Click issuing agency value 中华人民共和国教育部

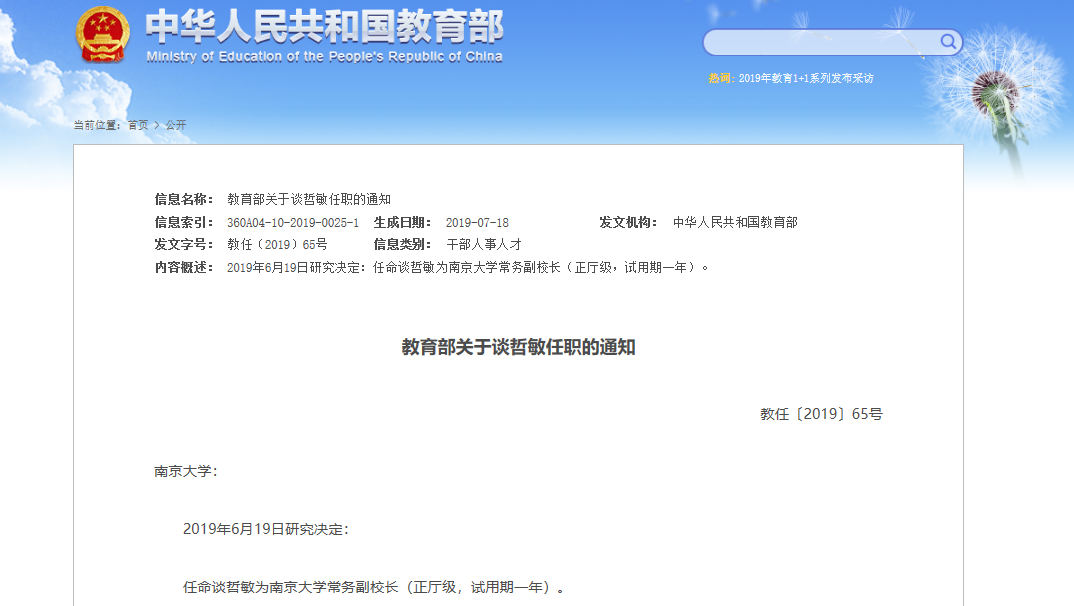[735, 222]
